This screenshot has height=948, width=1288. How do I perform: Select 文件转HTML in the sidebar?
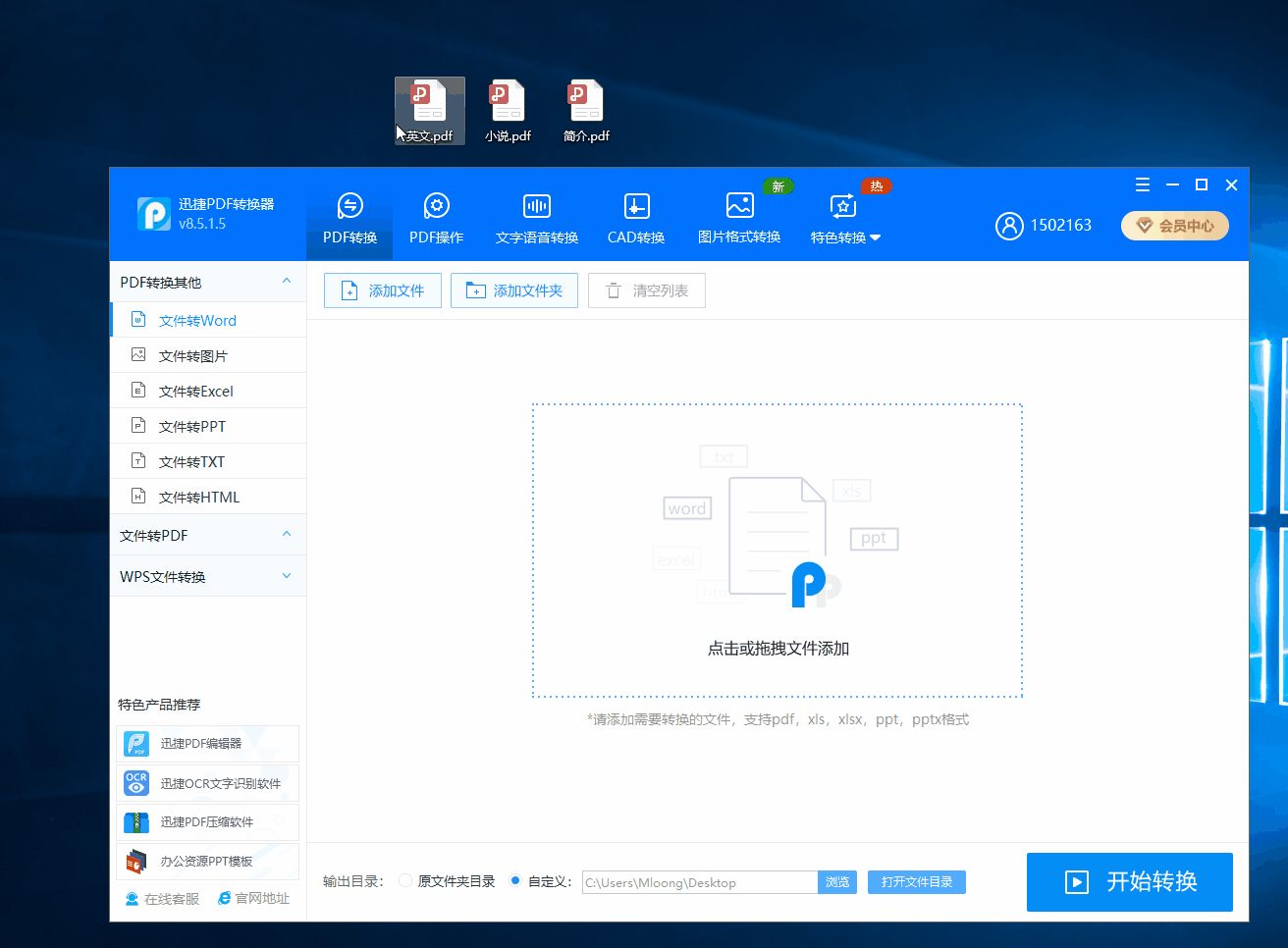[208, 497]
